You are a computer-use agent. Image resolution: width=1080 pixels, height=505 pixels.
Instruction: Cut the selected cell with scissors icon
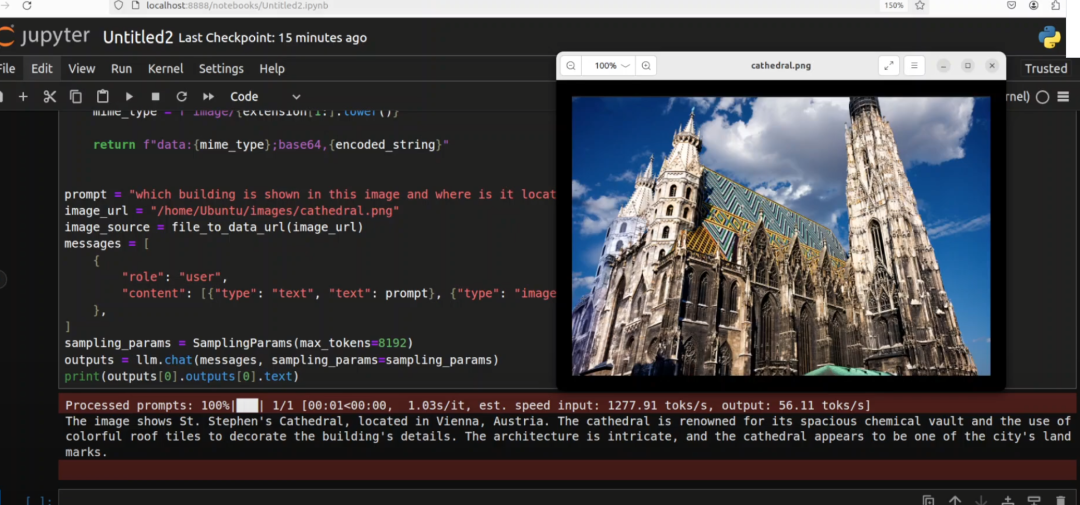49,97
